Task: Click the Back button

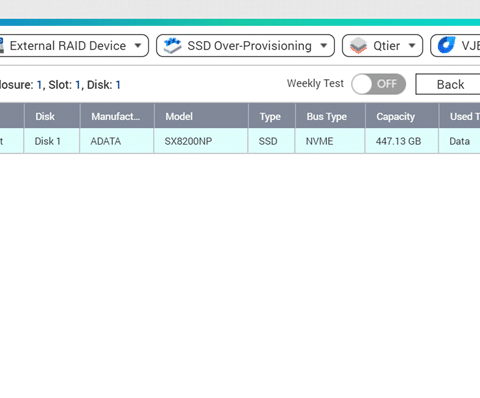Action: 448,84
